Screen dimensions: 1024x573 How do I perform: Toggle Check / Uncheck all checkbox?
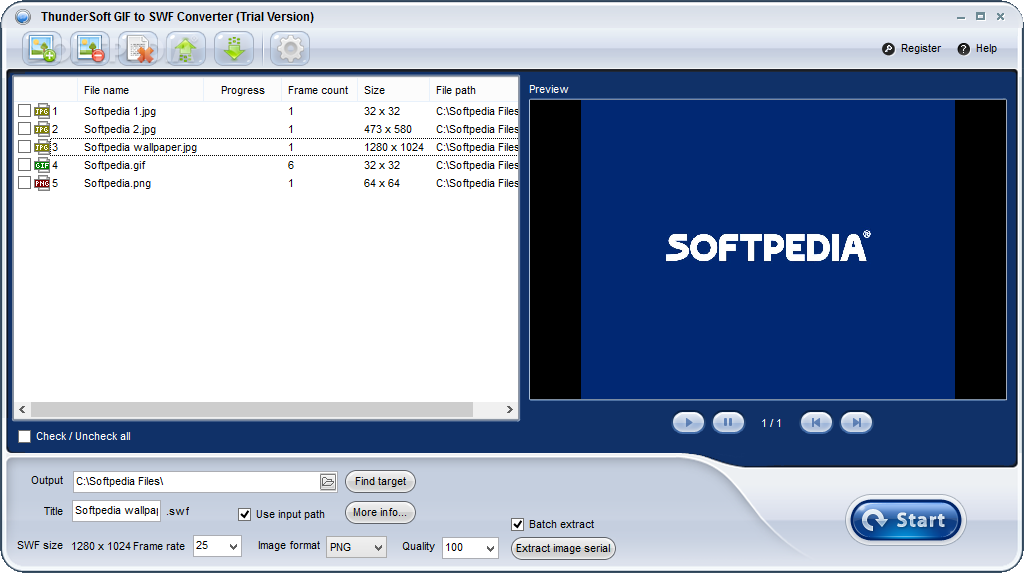coord(24,436)
